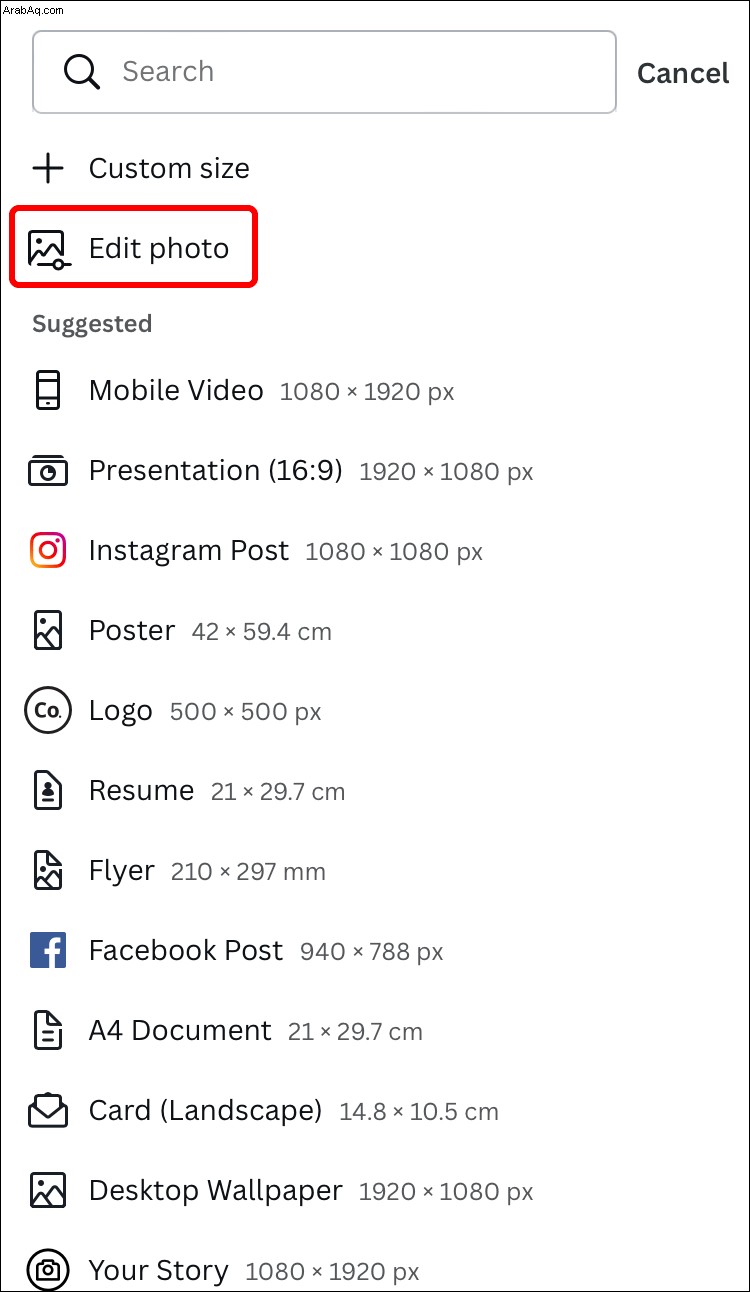Select the Resume document icon
The width and height of the screenshot is (750, 1292).
coord(47,791)
